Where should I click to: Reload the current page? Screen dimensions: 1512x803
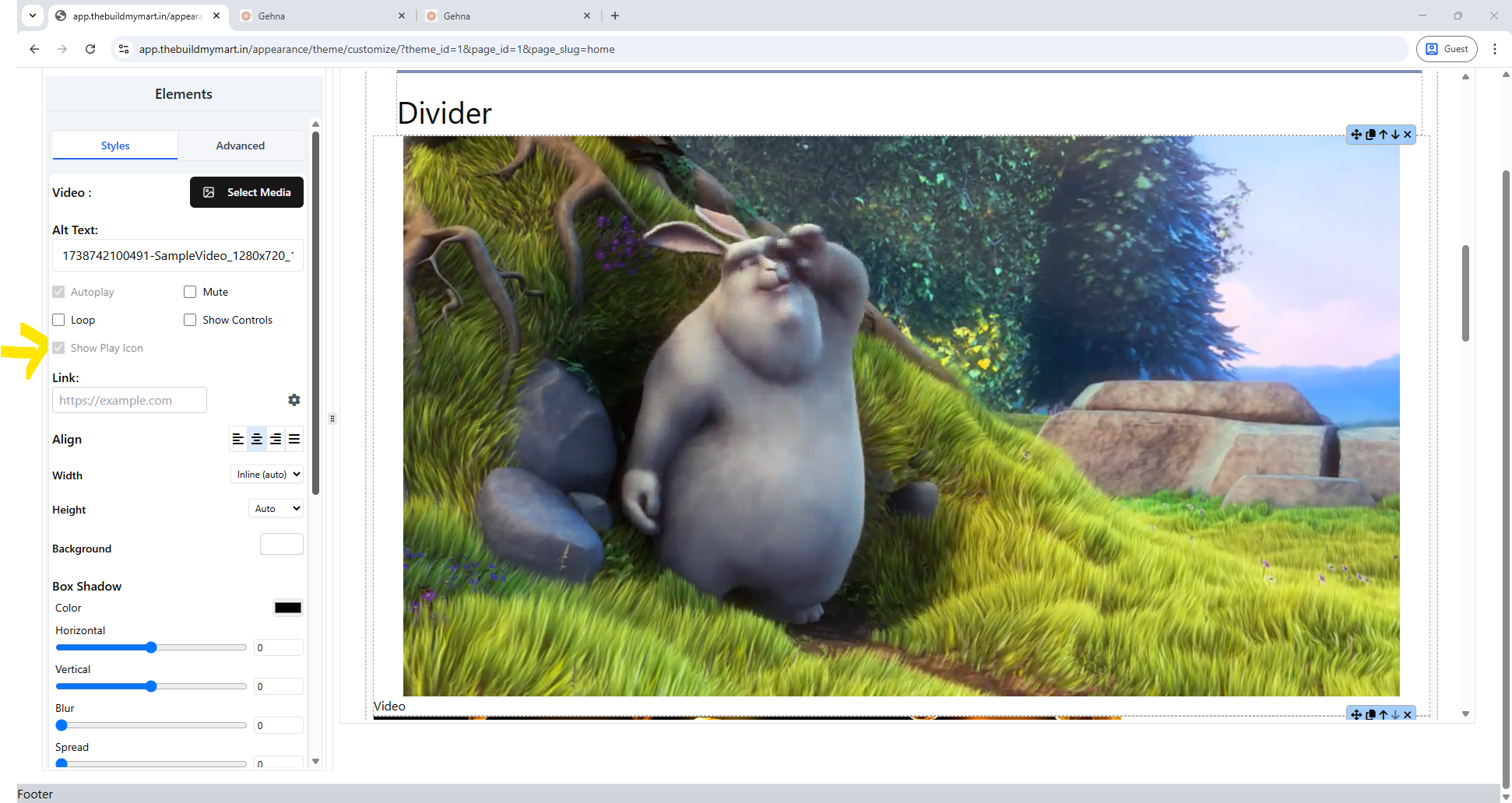(90, 49)
